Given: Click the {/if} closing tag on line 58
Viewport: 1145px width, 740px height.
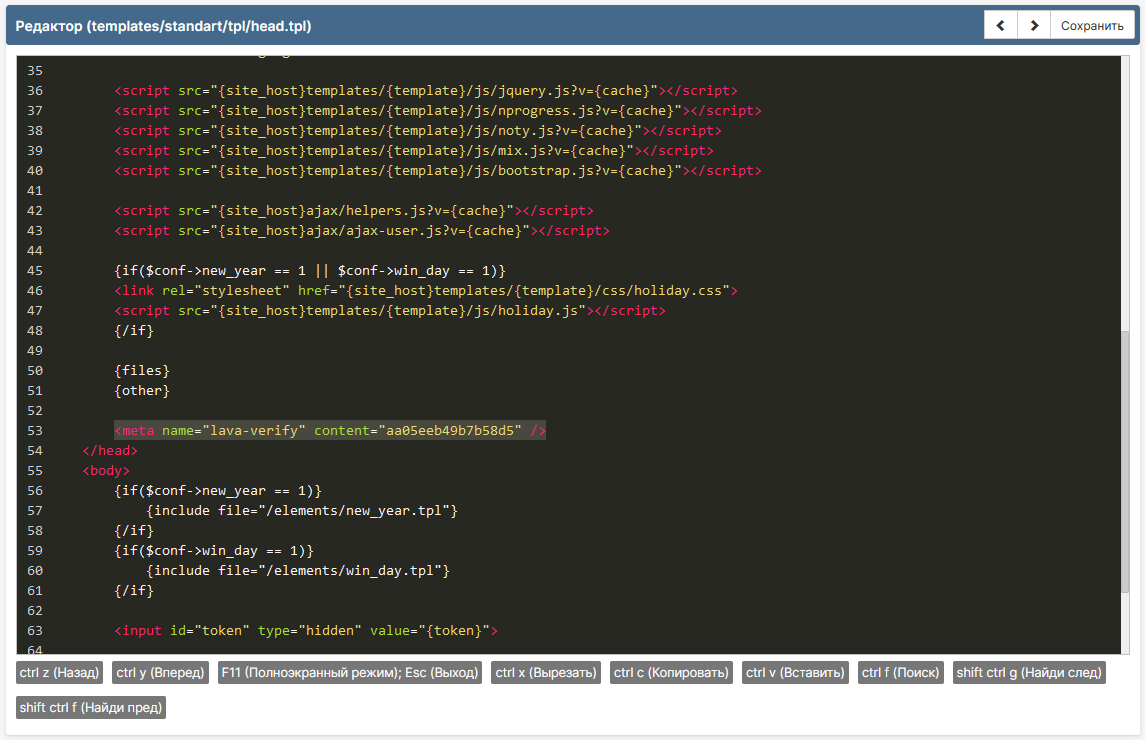Looking at the screenshot, I should [134, 530].
